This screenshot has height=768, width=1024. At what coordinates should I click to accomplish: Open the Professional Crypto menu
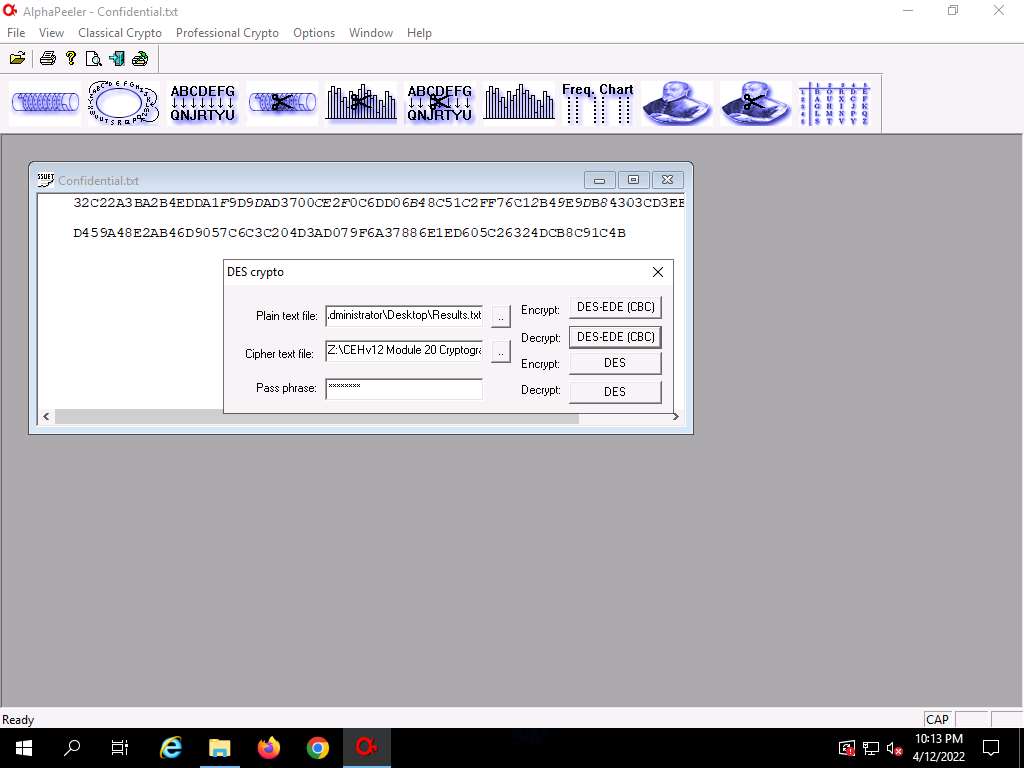pyautogui.click(x=227, y=33)
